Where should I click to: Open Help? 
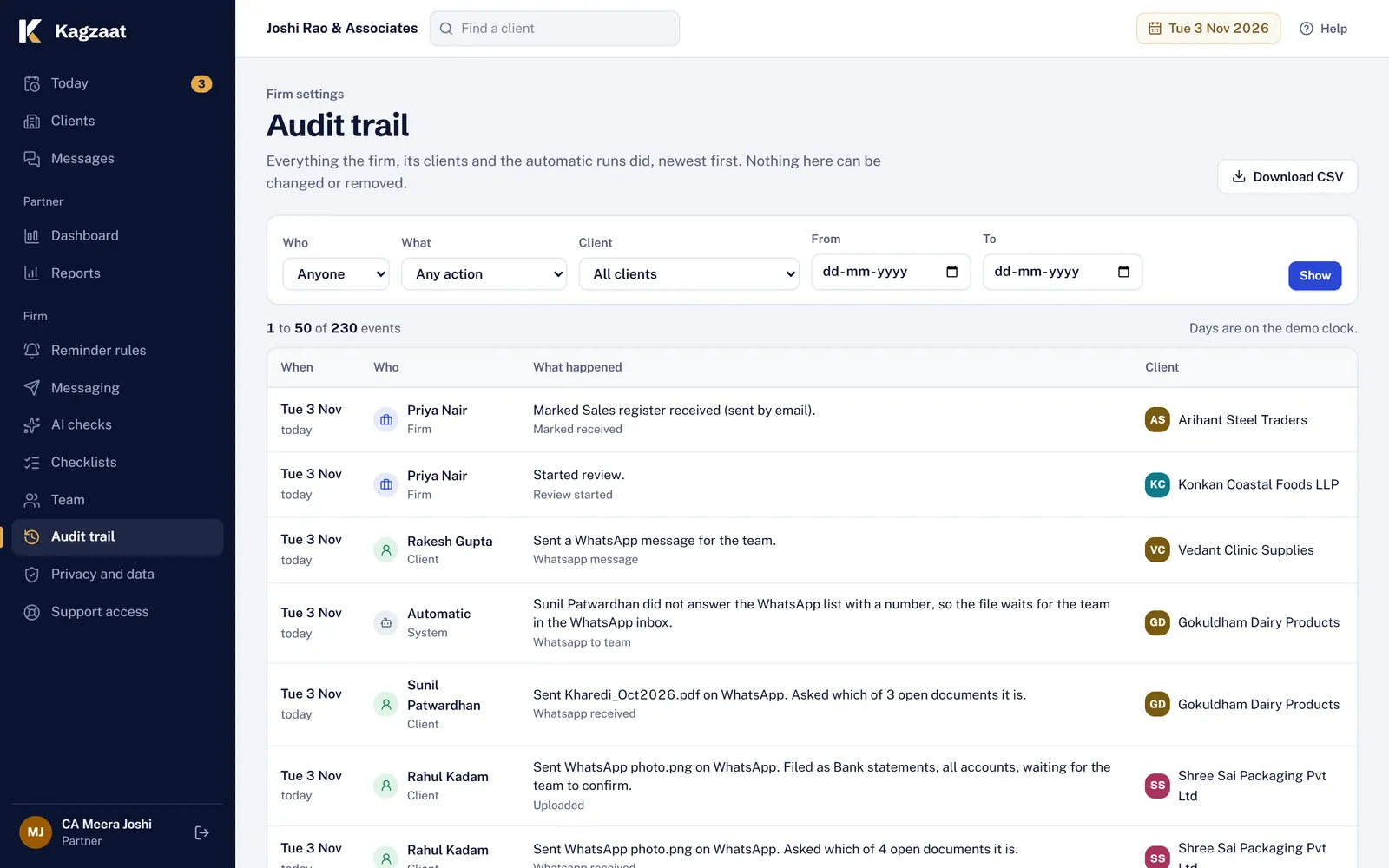point(1323,29)
